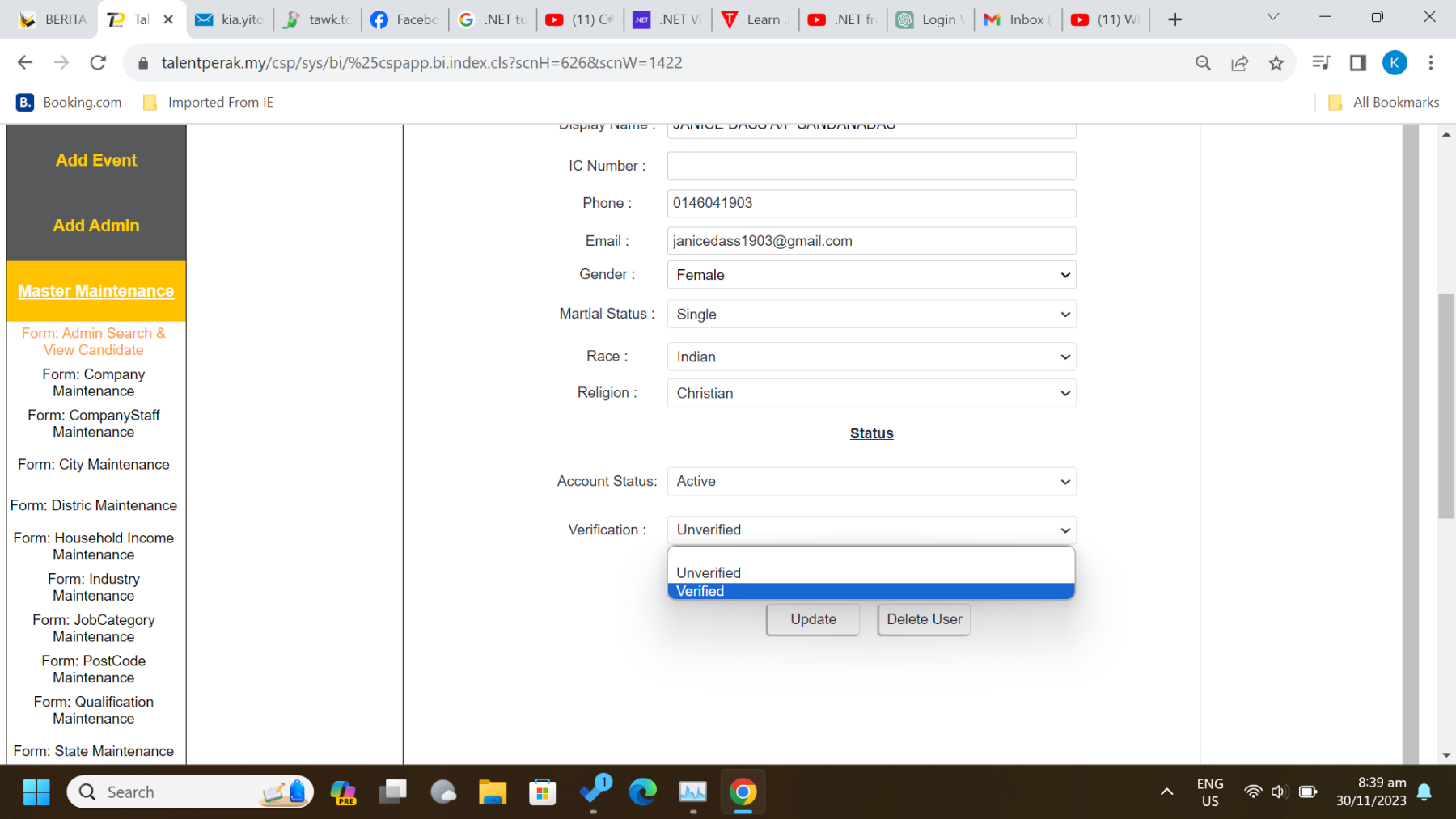Switch to the Inbox Gmail tab
This screenshot has width=1456, height=819.
(1016, 19)
